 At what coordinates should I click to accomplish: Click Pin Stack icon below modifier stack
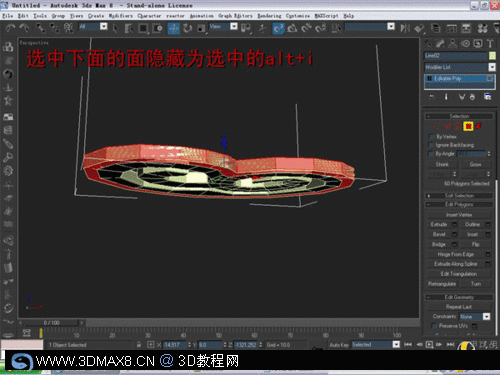432,97
